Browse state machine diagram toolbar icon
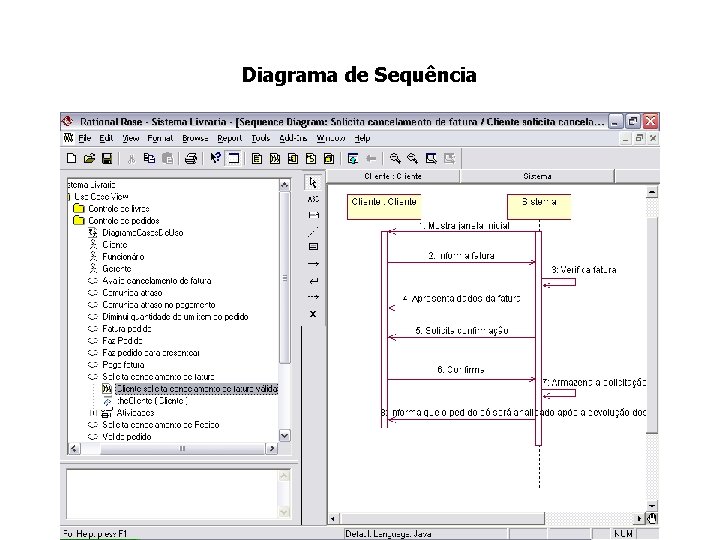The width and height of the screenshot is (720, 540). 311,158
